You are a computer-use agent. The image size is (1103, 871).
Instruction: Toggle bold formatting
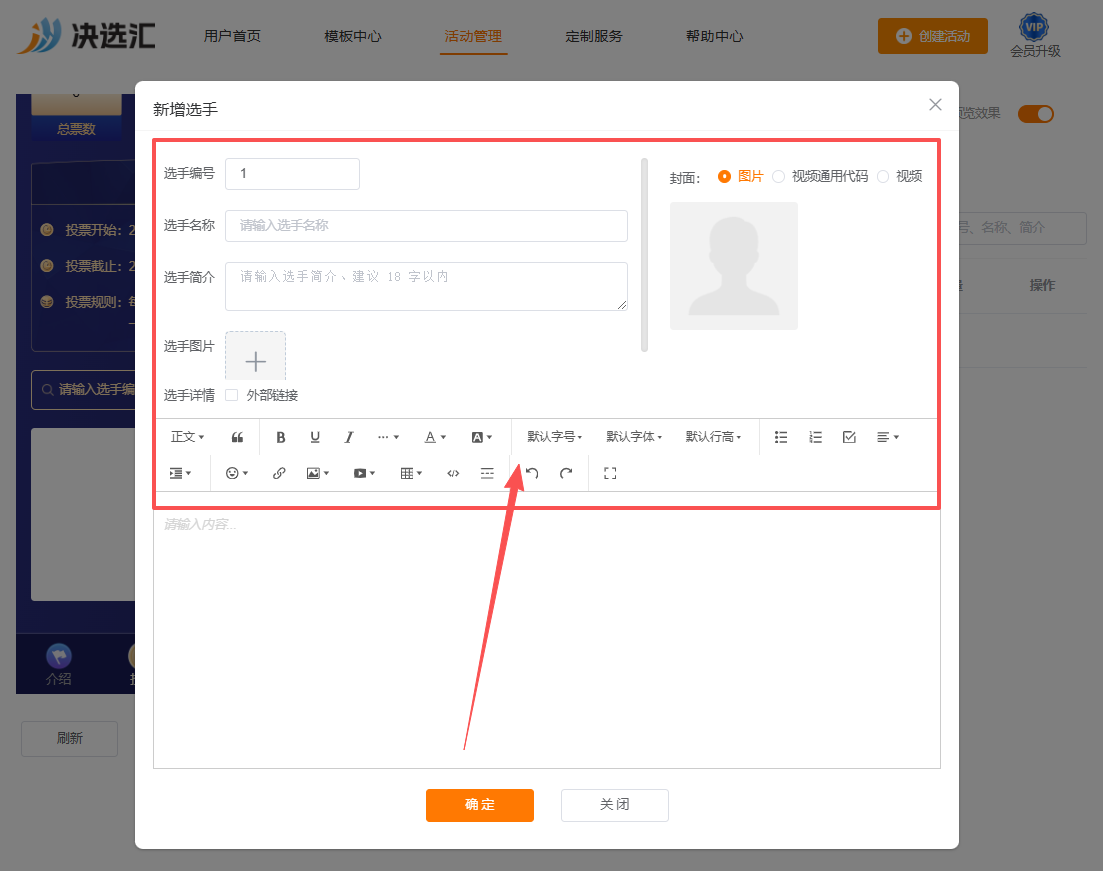pos(281,437)
